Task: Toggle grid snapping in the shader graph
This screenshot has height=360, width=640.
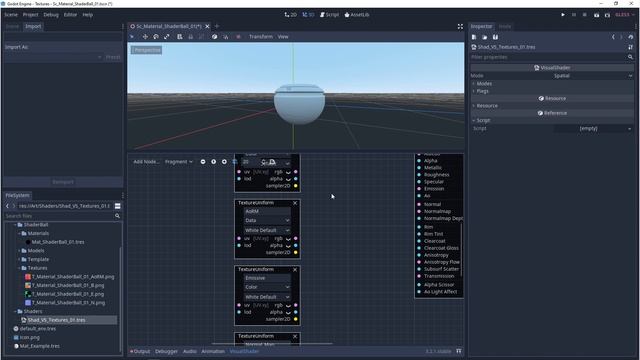Action: (235, 162)
